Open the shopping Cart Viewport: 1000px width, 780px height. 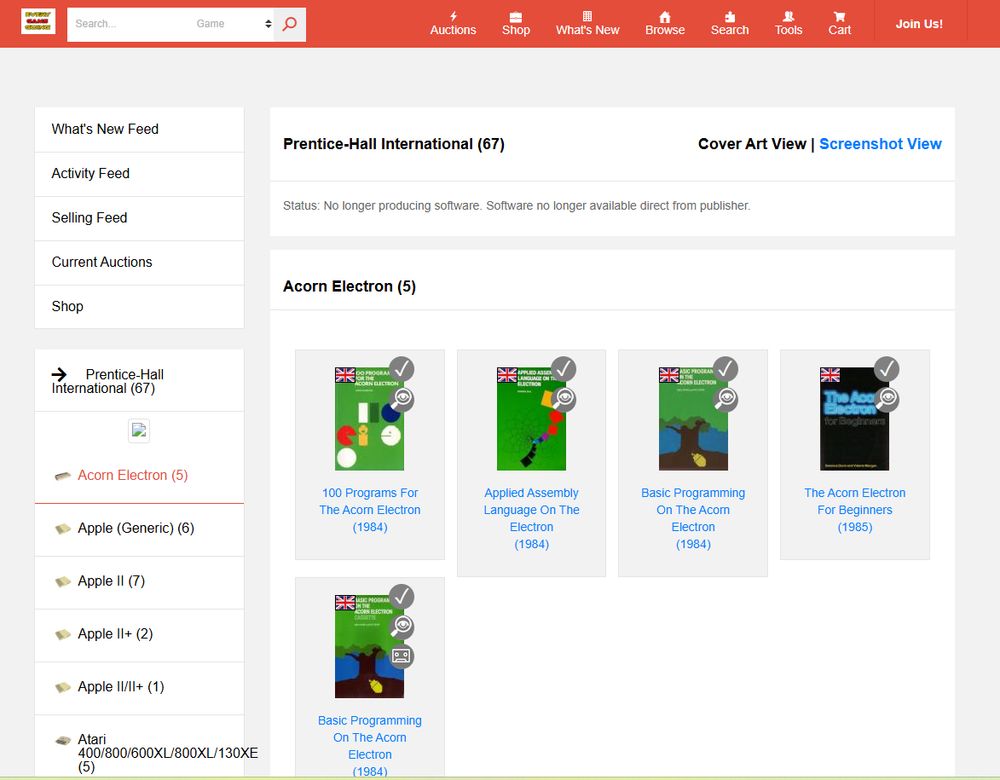(x=839, y=24)
